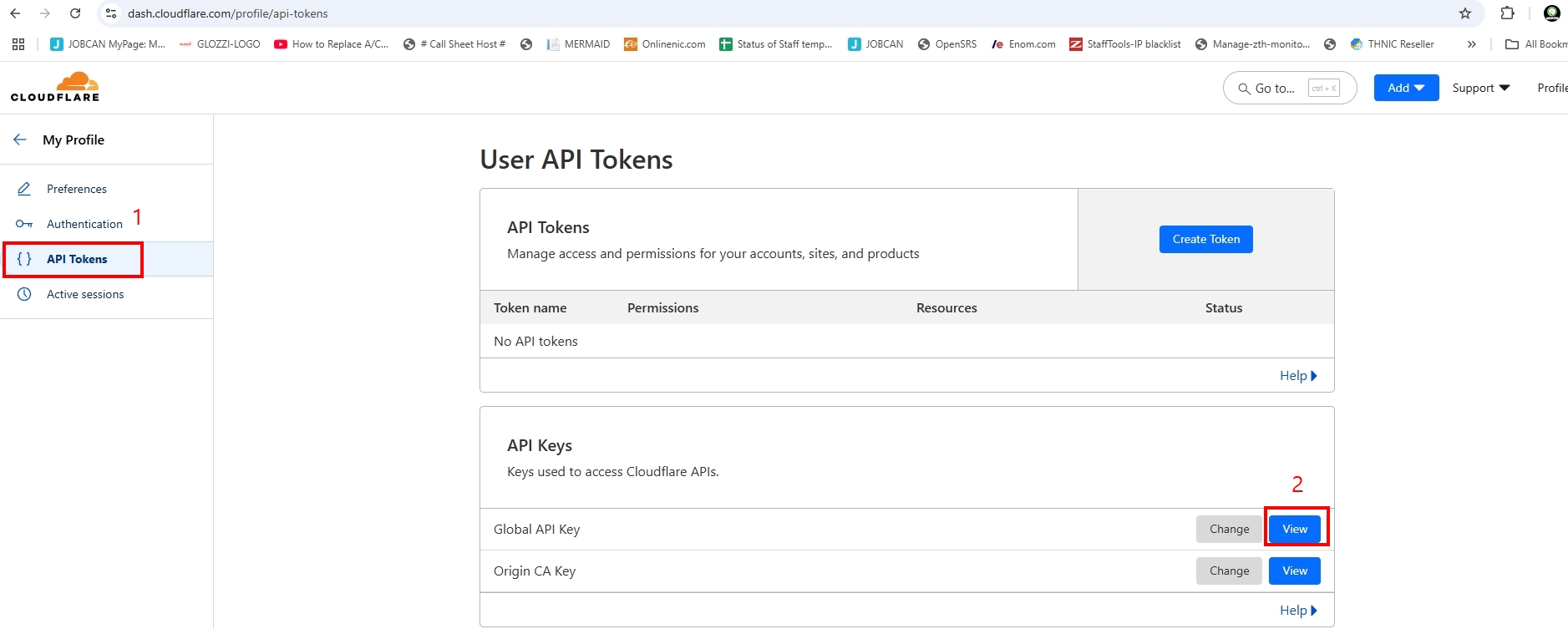Open site info icon in address bar
The image size is (1568, 629).
coord(111,13)
